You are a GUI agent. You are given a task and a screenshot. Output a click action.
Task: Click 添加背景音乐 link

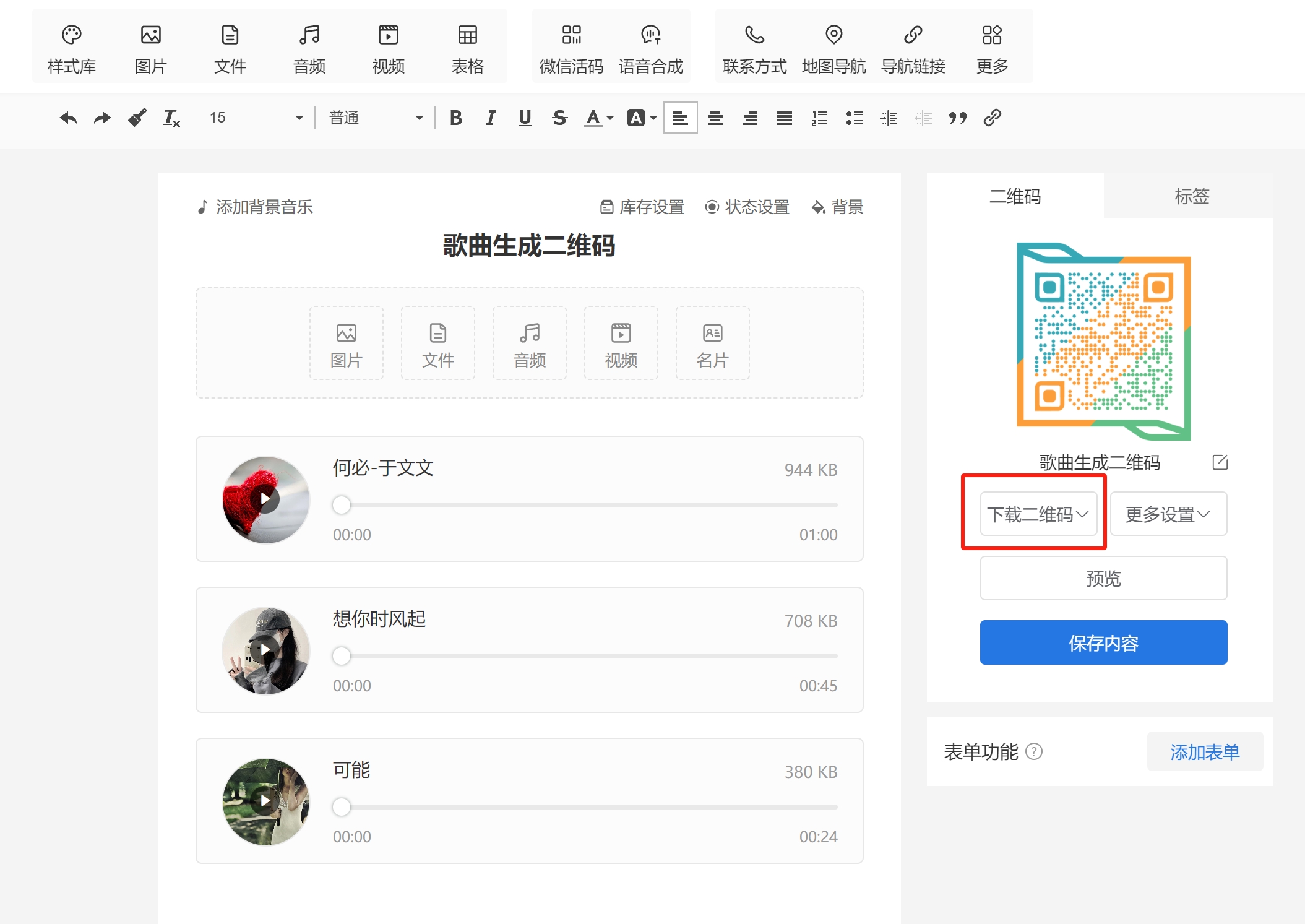point(254,207)
